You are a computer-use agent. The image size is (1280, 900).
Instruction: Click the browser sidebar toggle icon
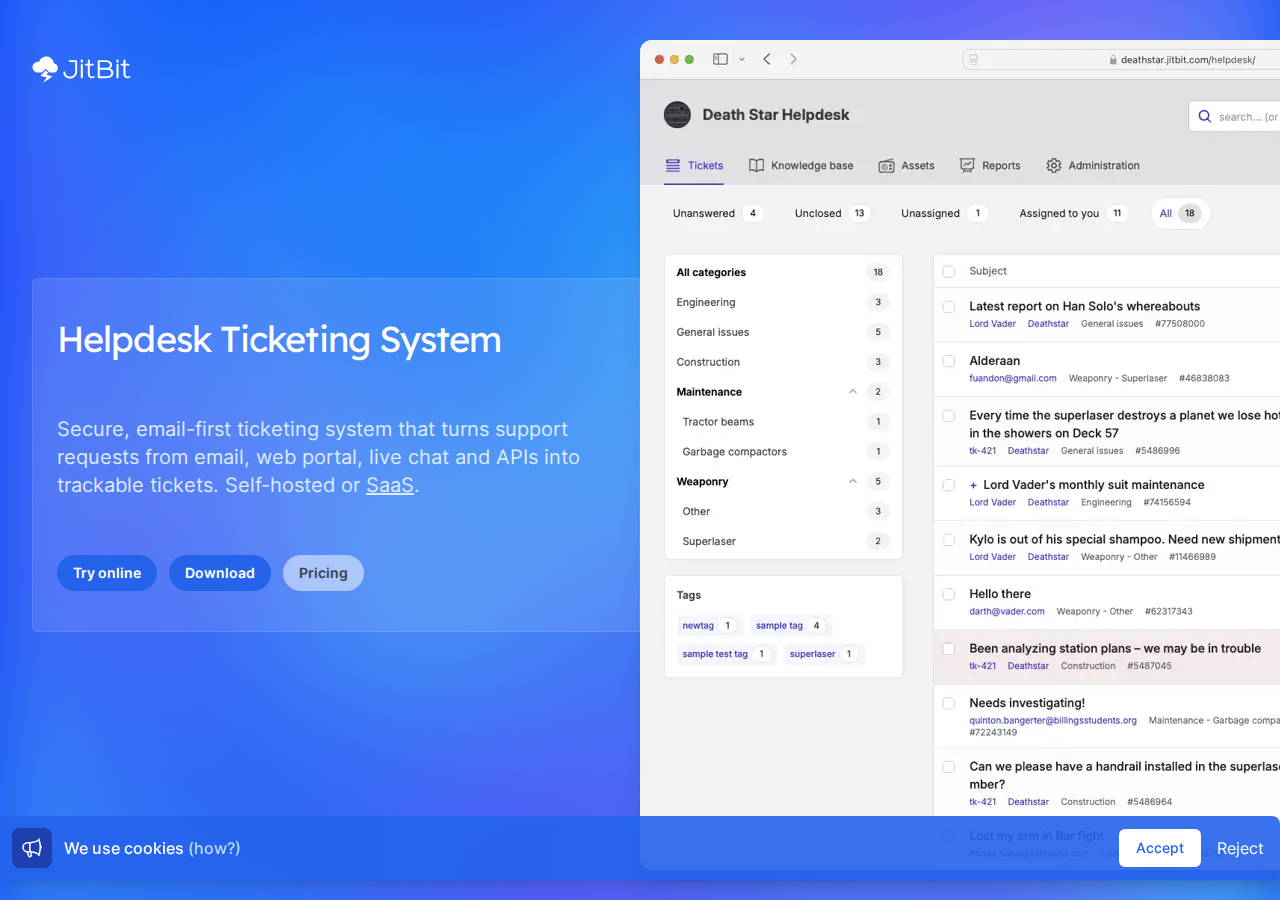(x=720, y=59)
